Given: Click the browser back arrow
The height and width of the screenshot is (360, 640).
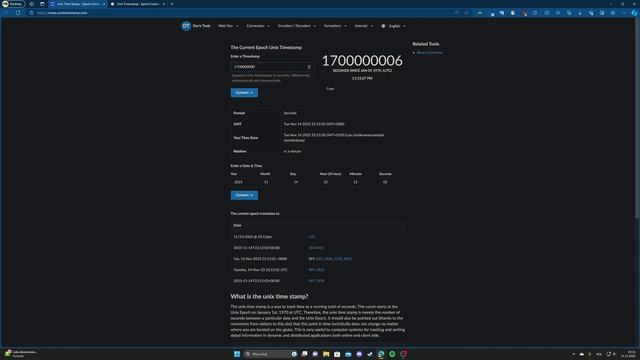Looking at the screenshot, I should (x=7, y=13).
